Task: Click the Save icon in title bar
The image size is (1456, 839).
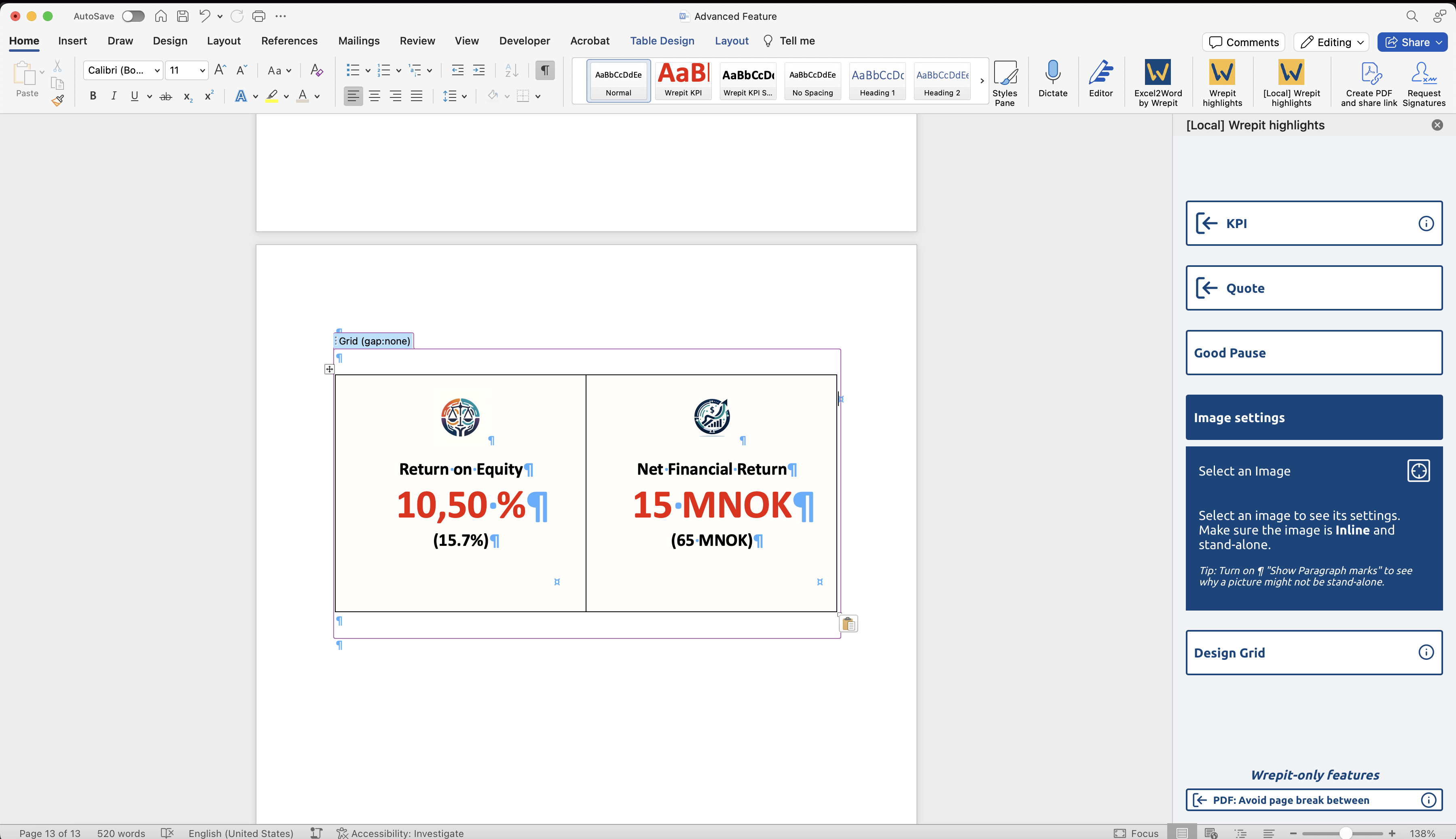Action: click(183, 16)
